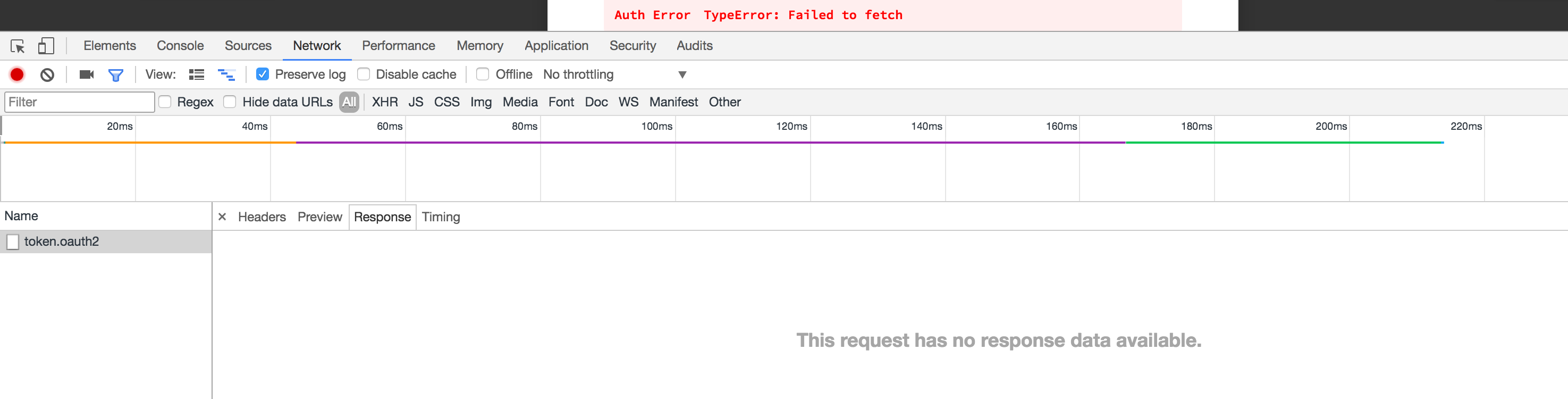Select the All filter type
This screenshot has width=1568, height=399.
(x=349, y=102)
